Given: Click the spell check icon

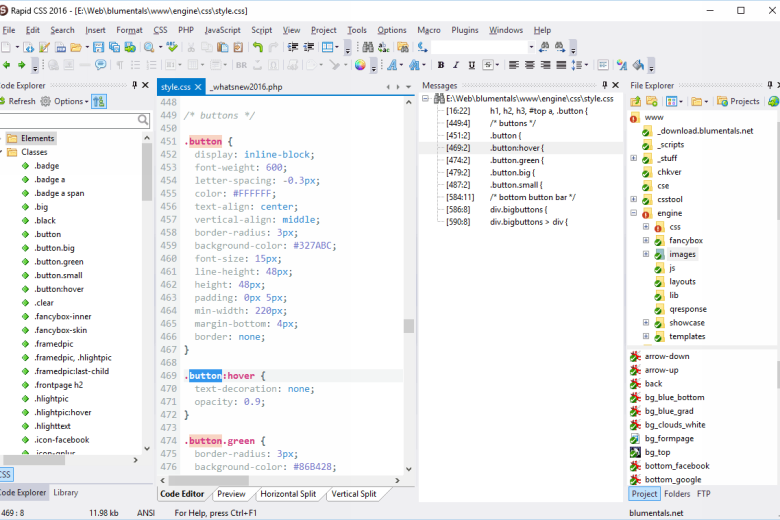Looking at the screenshot, I should pos(172,47).
